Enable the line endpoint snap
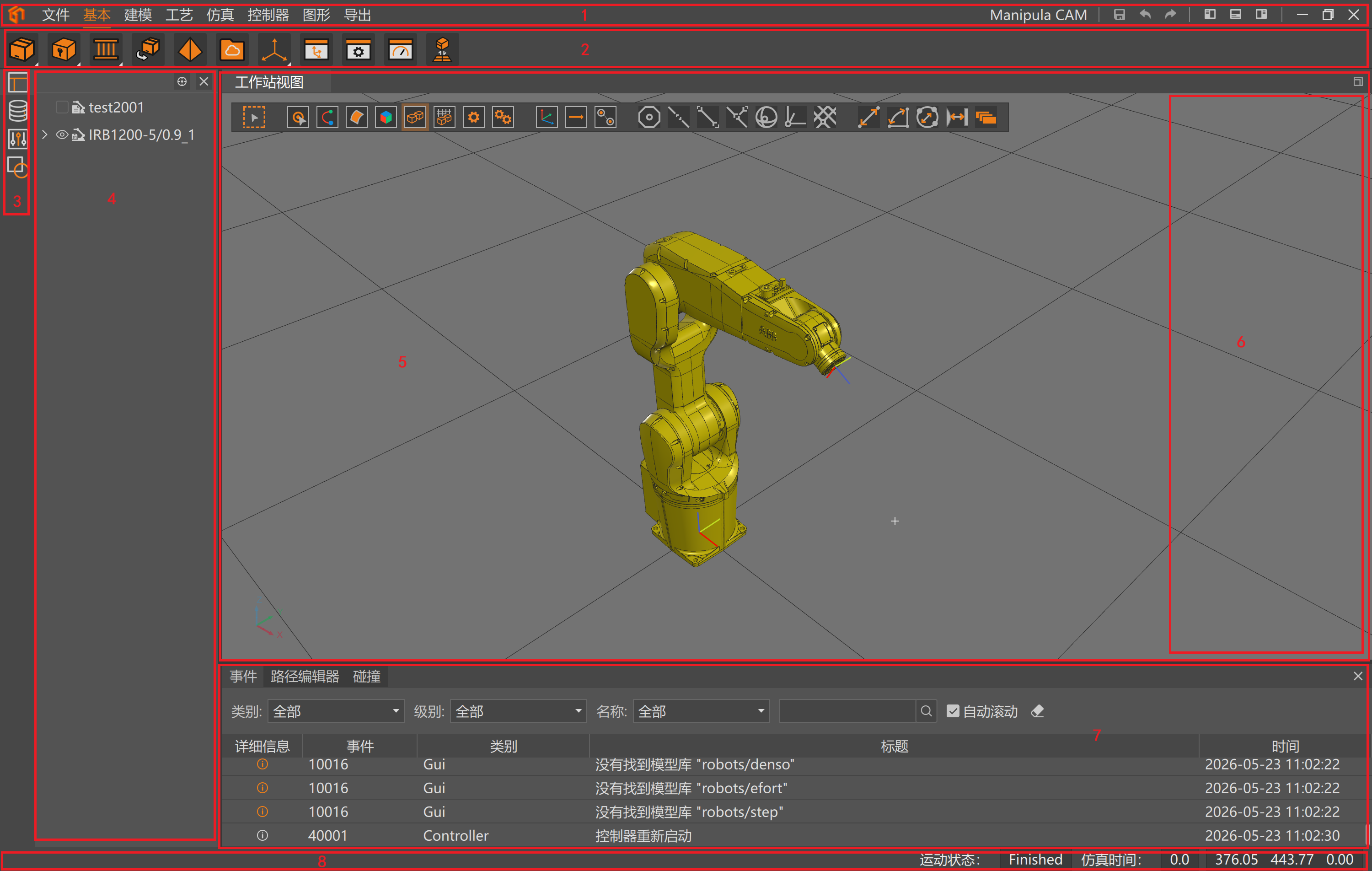This screenshot has width=1372, height=871. [707, 118]
